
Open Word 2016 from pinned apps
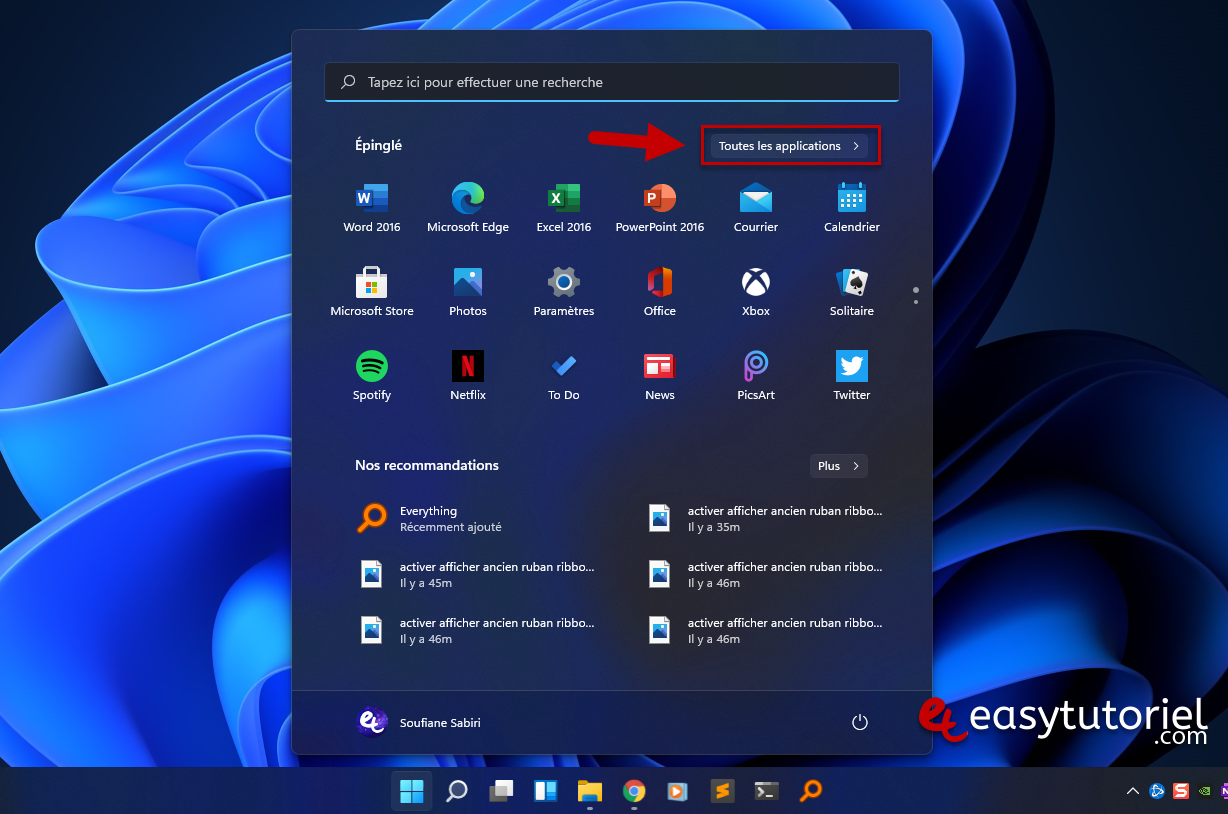coord(372,208)
